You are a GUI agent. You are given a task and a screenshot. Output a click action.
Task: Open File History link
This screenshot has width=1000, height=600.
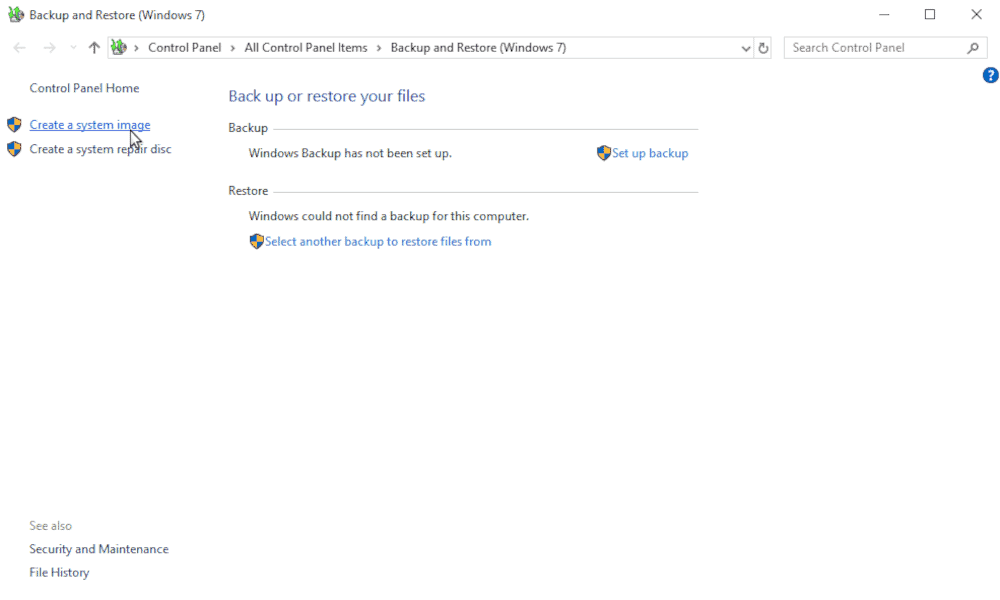coord(59,573)
